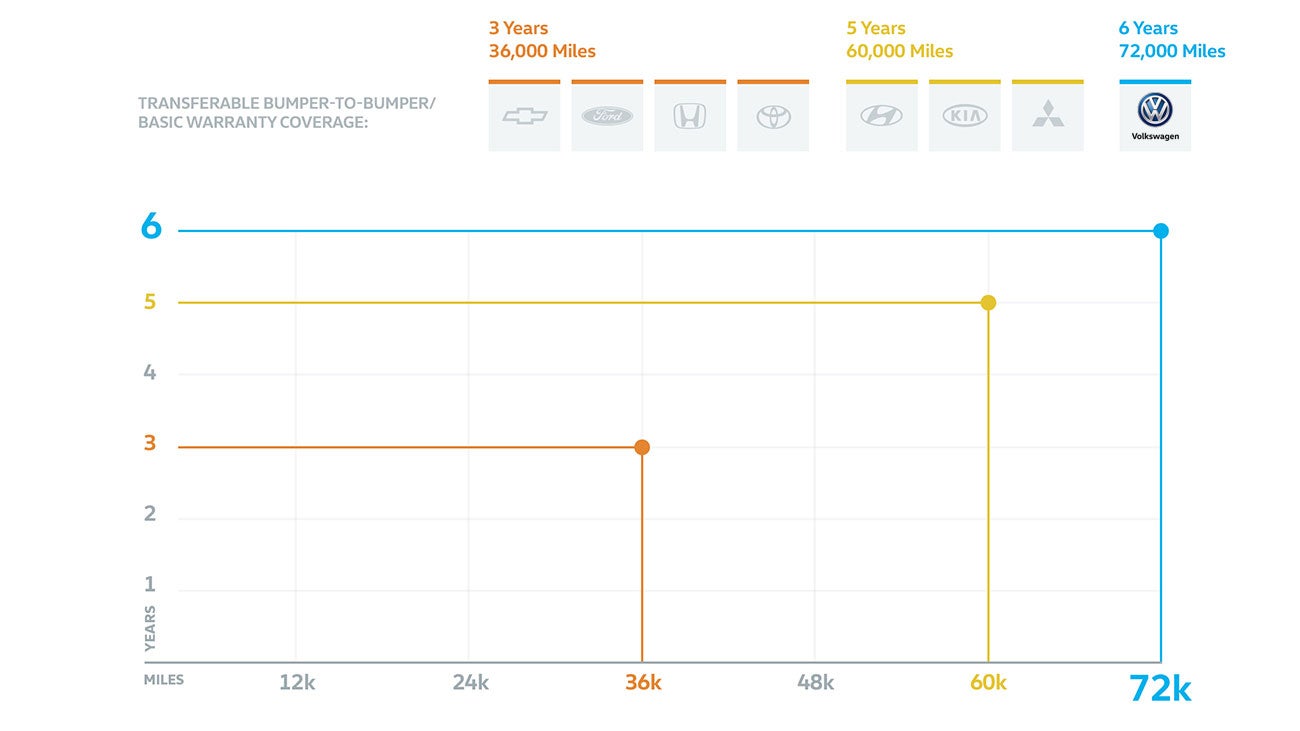Screen dimensions: 1300x731
Task: Select the Toyota logo tile
Action: pyautogui.click(x=773, y=116)
